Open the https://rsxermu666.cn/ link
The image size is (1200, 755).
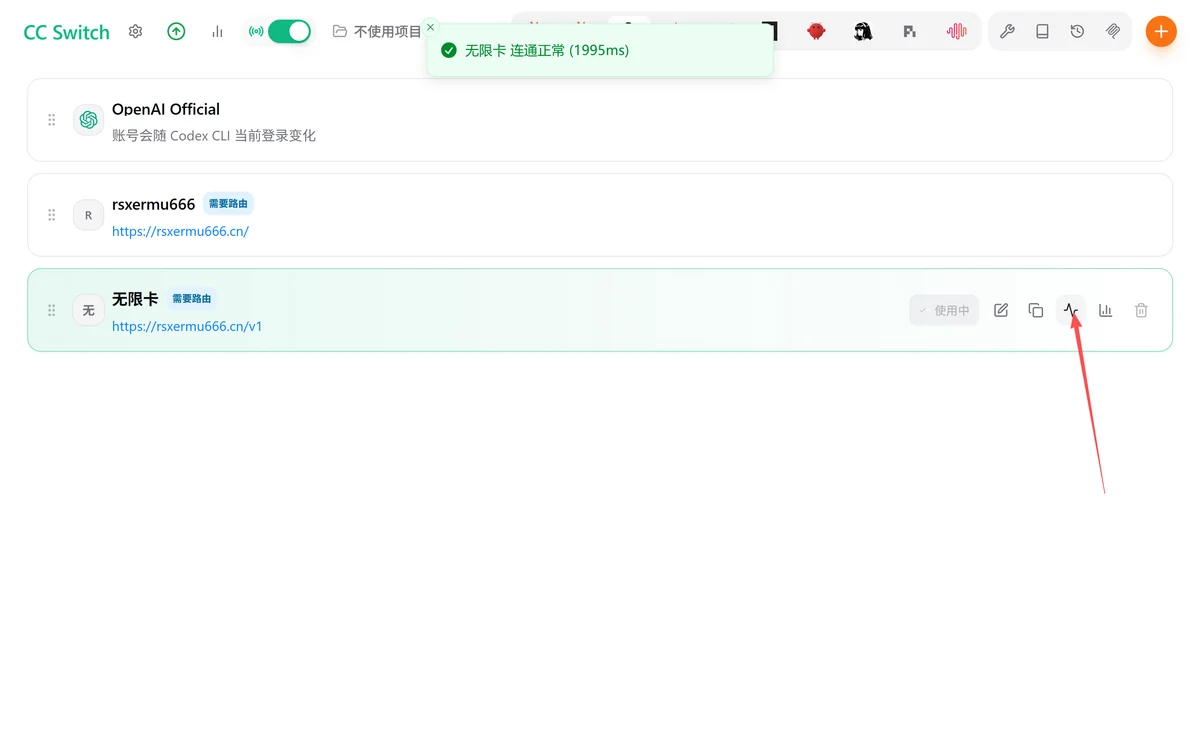pyautogui.click(x=180, y=231)
